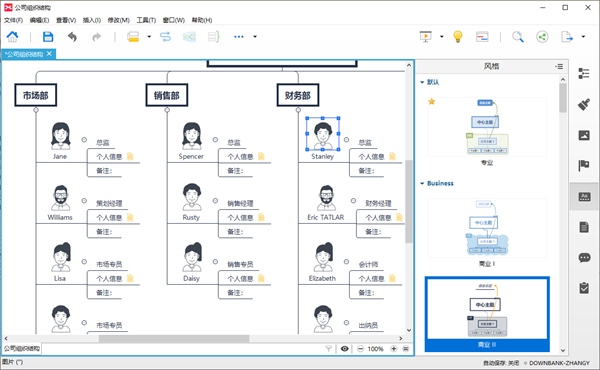This screenshot has width=600, height=370.
Task: Open note icon beside Jane's 个人信息
Action: coord(130,156)
